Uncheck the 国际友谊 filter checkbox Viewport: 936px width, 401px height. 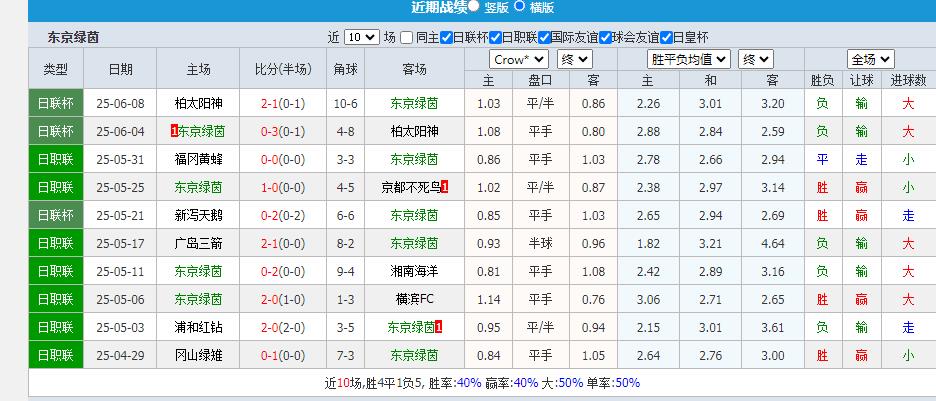(545, 37)
